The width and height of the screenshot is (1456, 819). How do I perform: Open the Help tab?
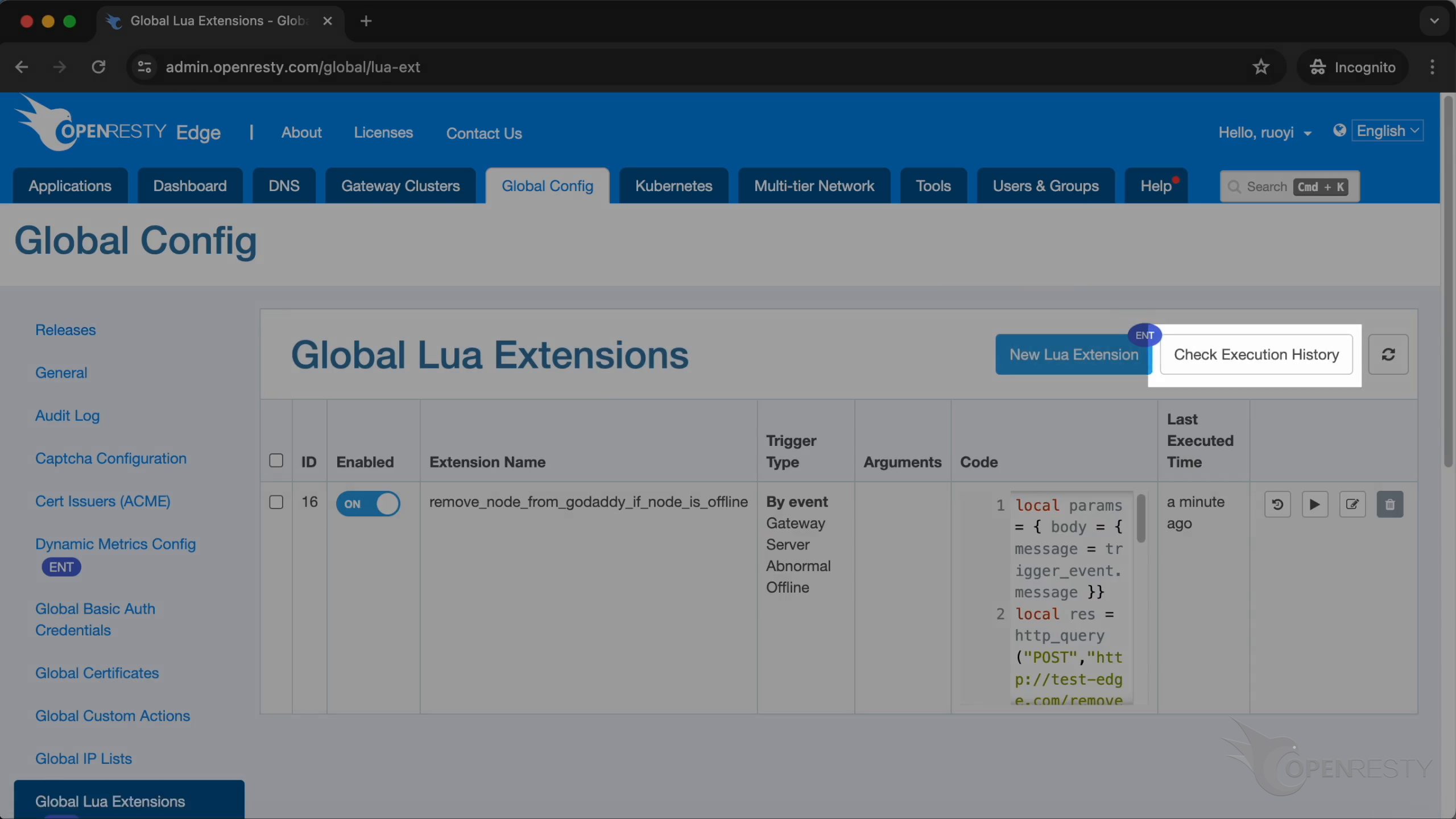pyautogui.click(x=1156, y=185)
